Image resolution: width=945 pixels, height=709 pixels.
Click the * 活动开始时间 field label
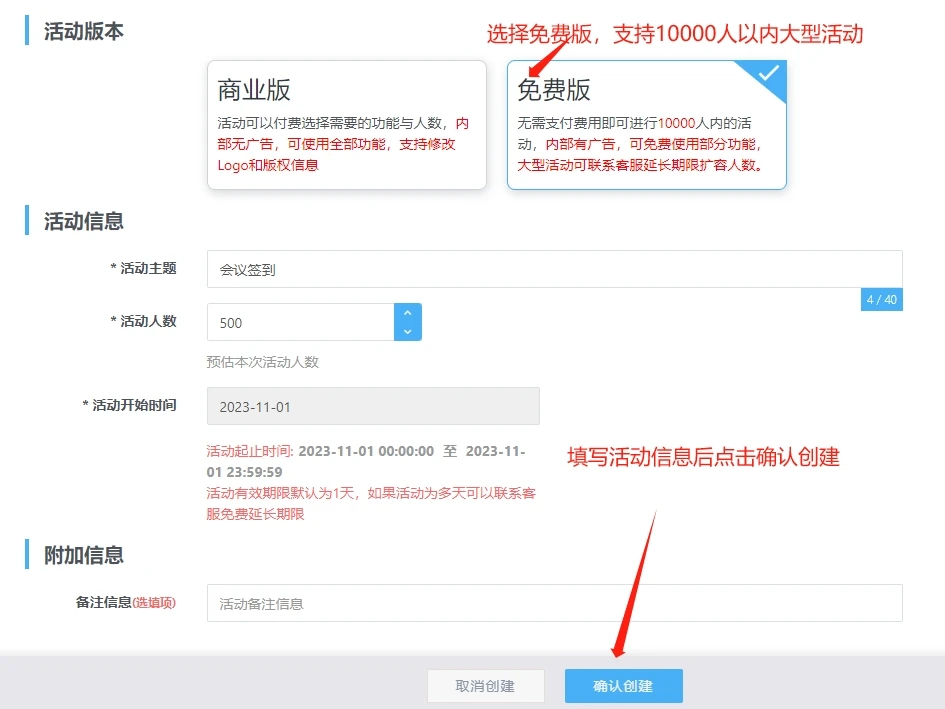coord(130,405)
